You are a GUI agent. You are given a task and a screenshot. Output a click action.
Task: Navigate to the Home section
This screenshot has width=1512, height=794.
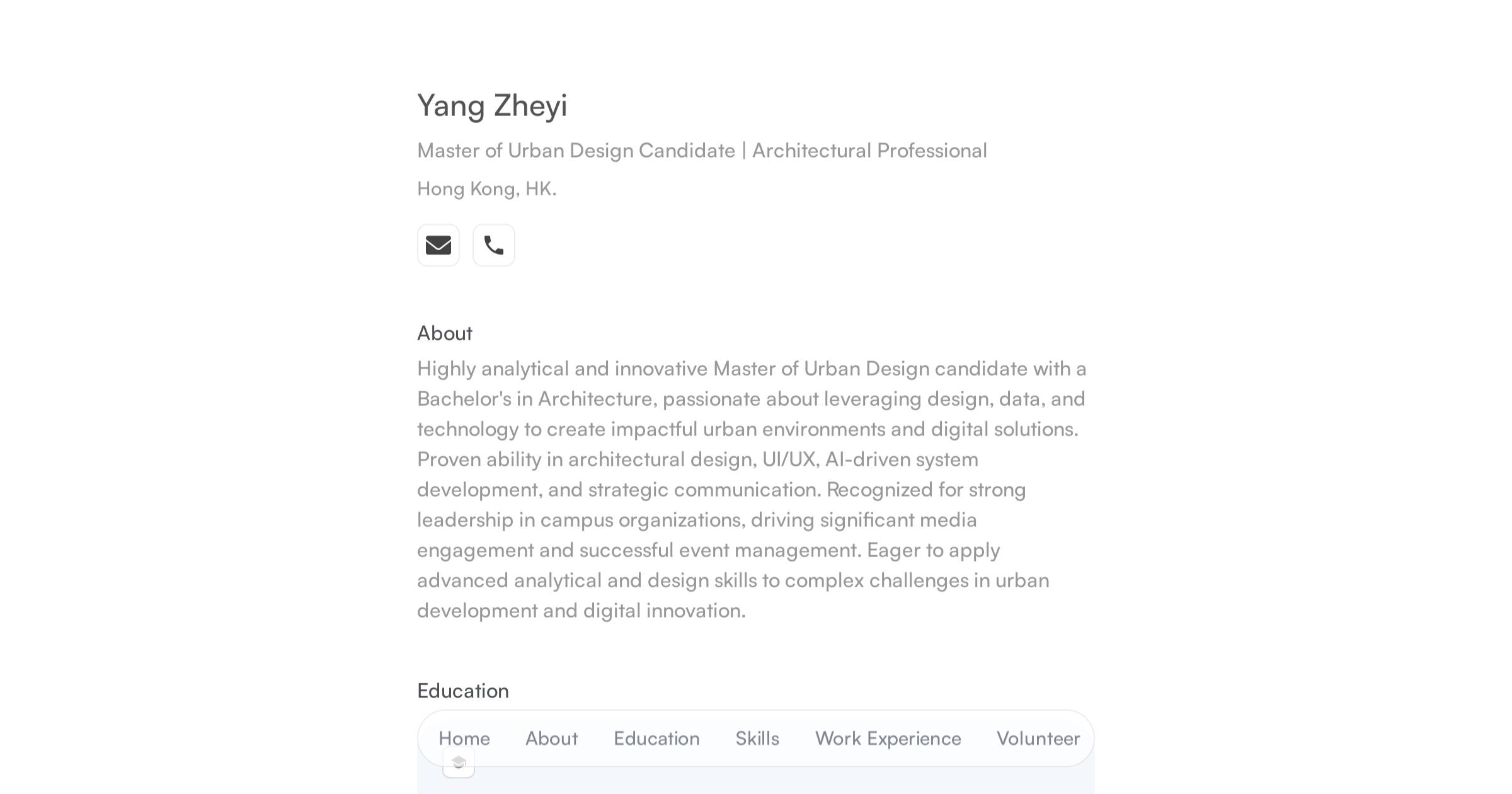464,739
